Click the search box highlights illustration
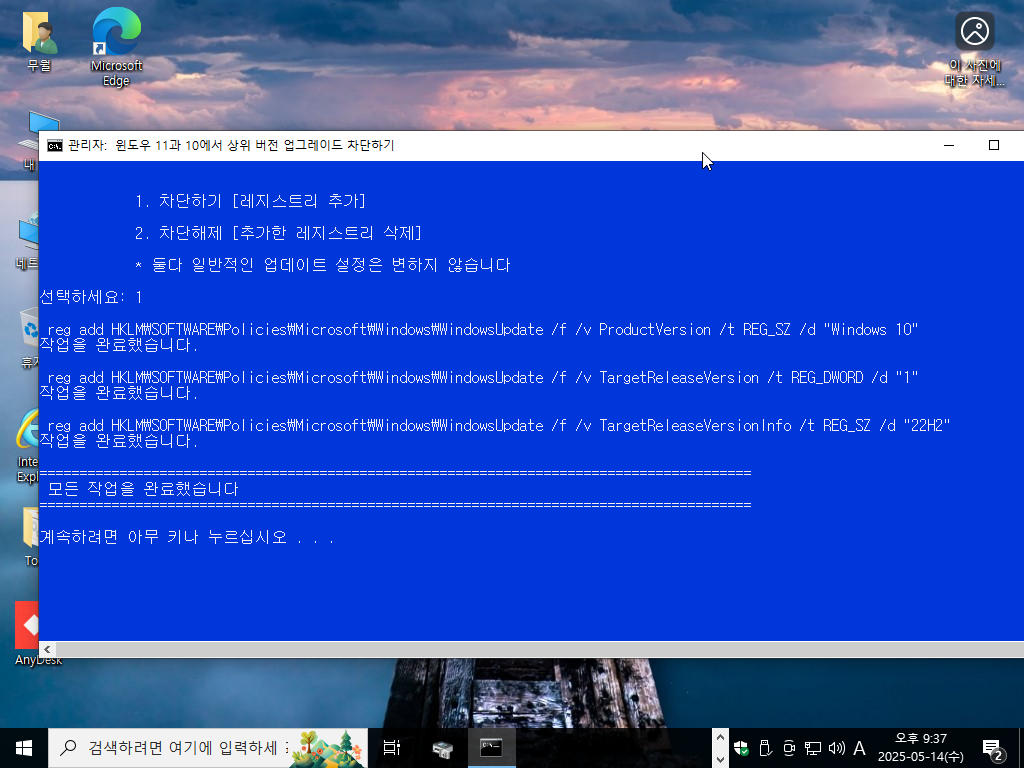This screenshot has width=1024, height=768. point(328,748)
